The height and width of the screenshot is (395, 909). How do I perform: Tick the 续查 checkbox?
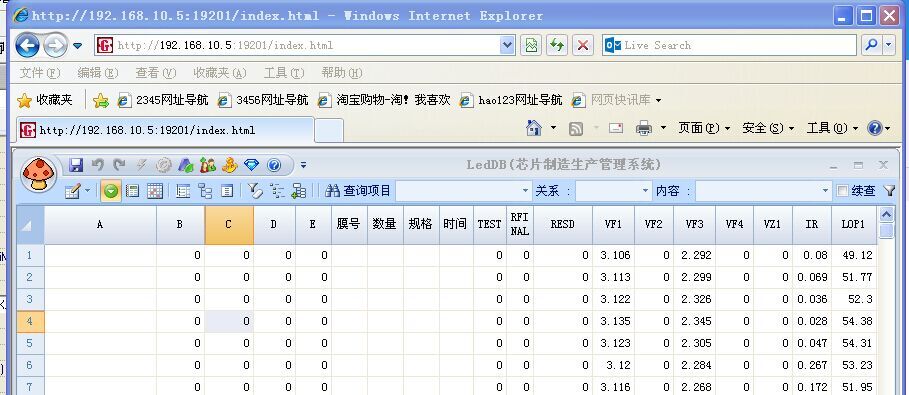[842, 191]
